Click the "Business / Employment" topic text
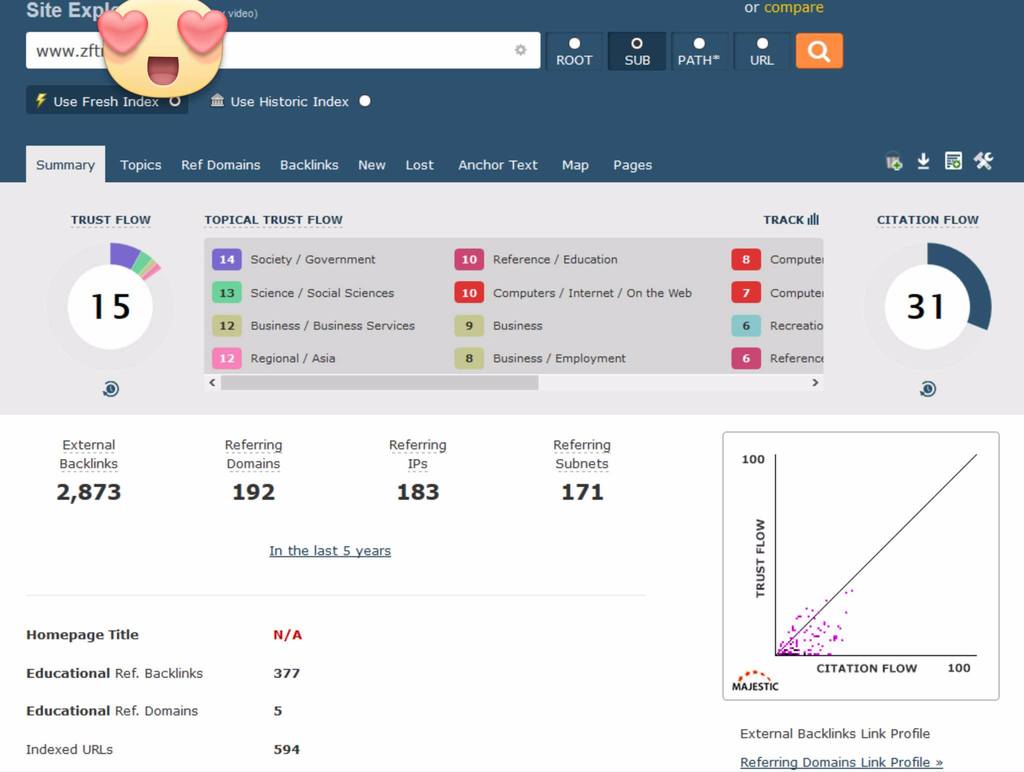The height and width of the screenshot is (772, 1024). click(x=559, y=358)
